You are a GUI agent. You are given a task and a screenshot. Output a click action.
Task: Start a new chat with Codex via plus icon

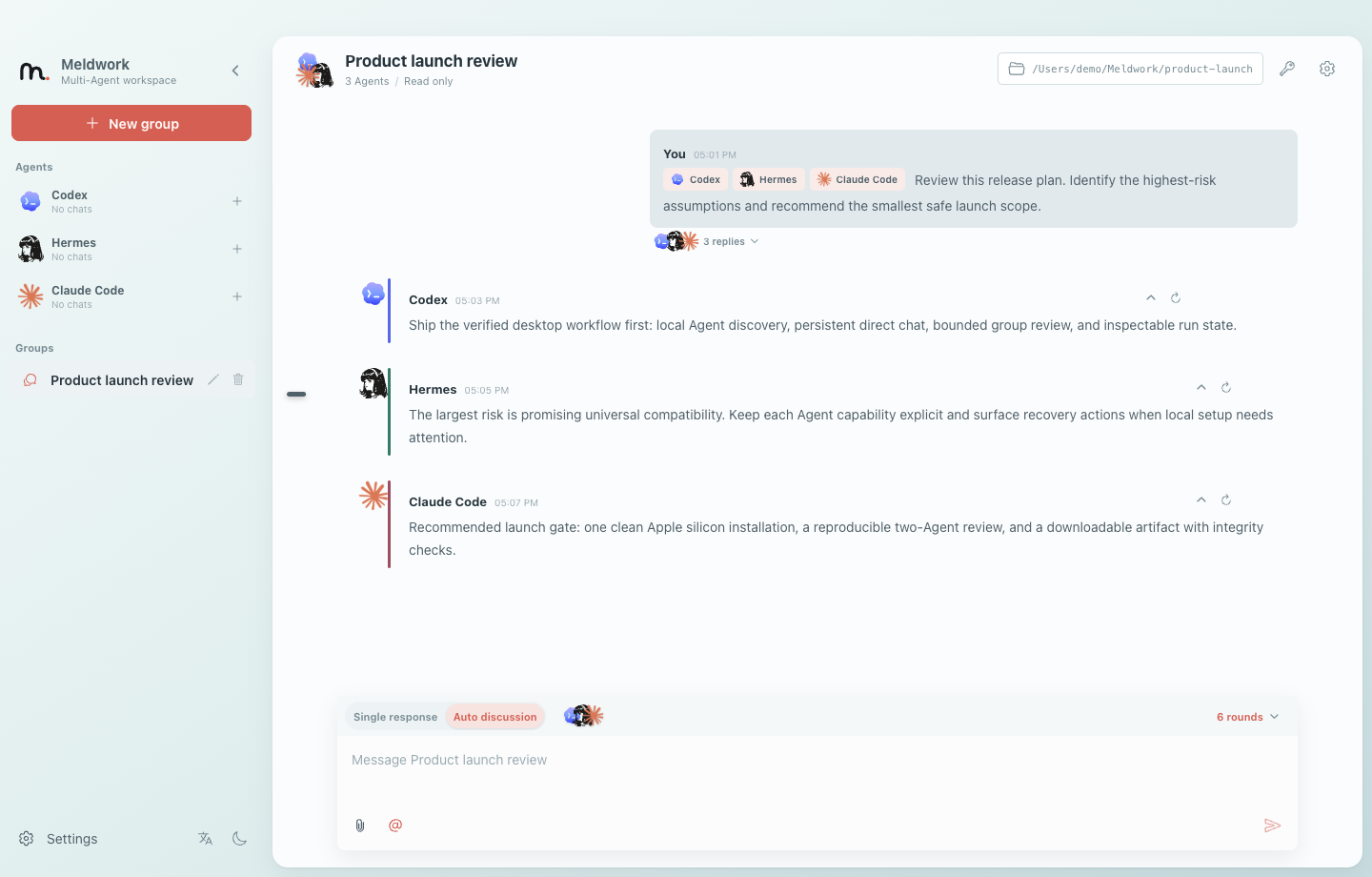click(x=237, y=201)
